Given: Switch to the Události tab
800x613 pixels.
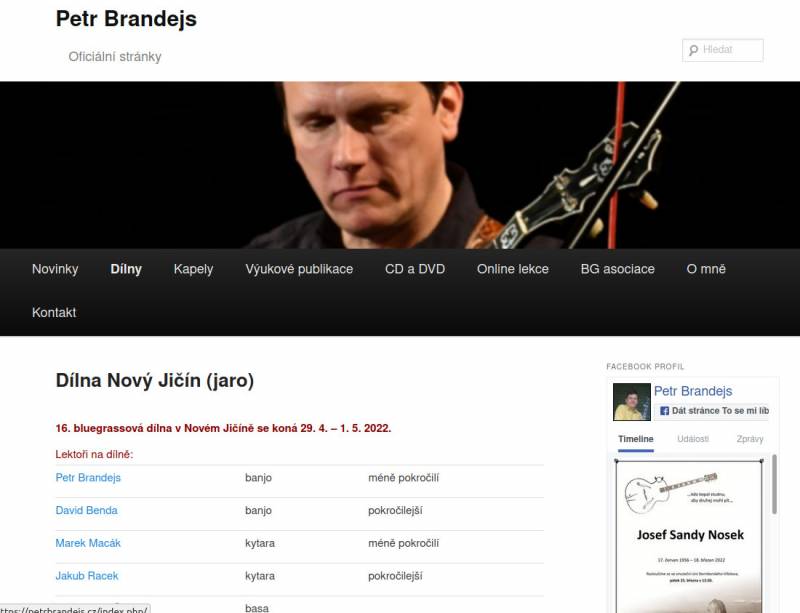Looking at the screenshot, I should click(693, 439).
